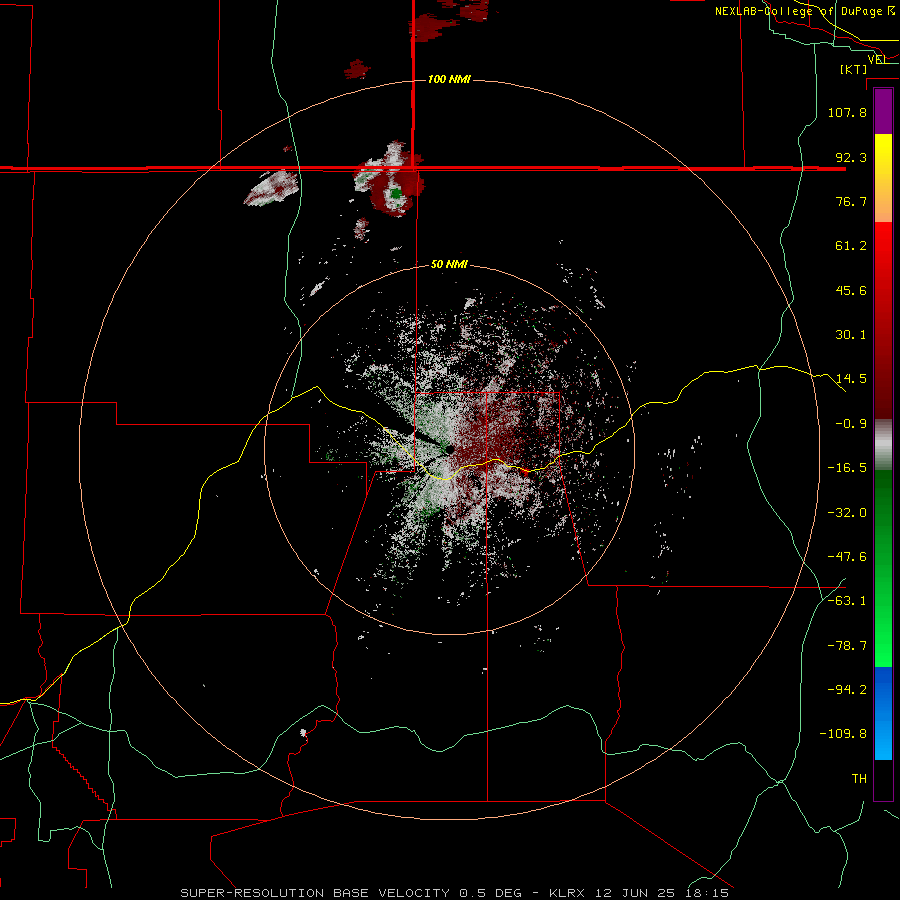
Task: Click the green inbound core in the northern storm cell
Action: pos(395,193)
